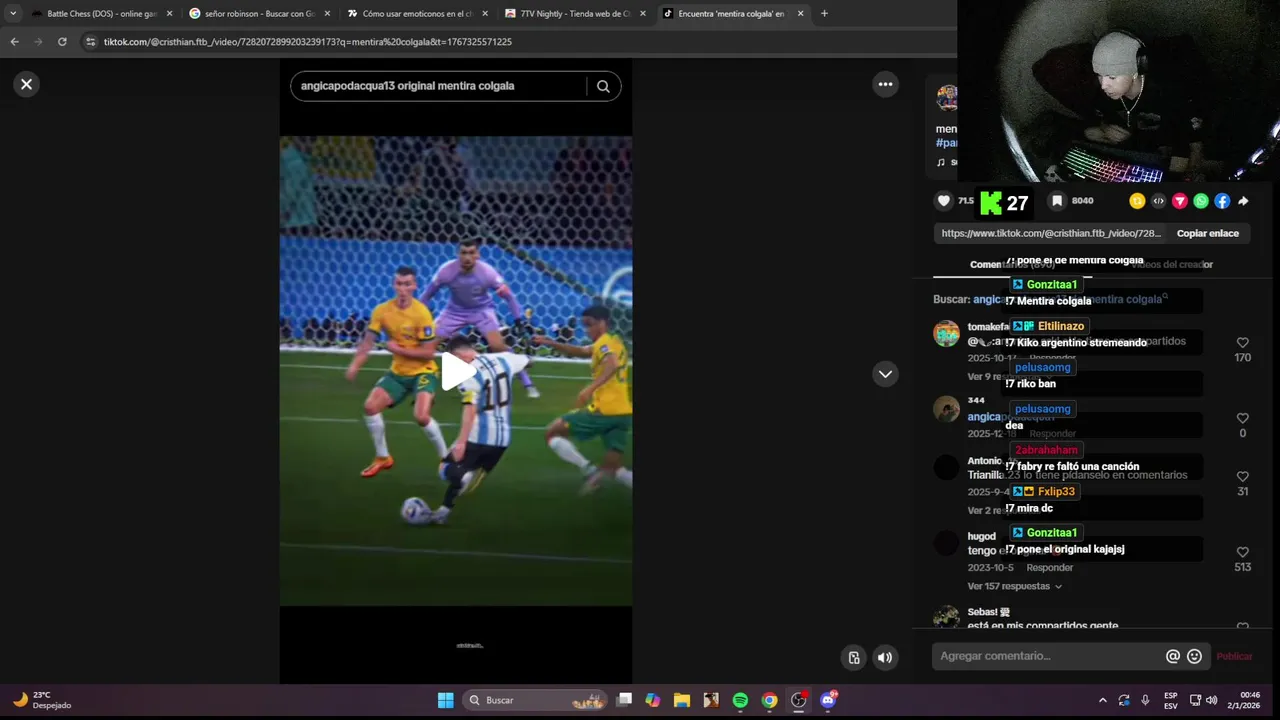Click the yellow repost share icon
This screenshot has width=1280, height=720.
pyautogui.click(x=1137, y=201)
